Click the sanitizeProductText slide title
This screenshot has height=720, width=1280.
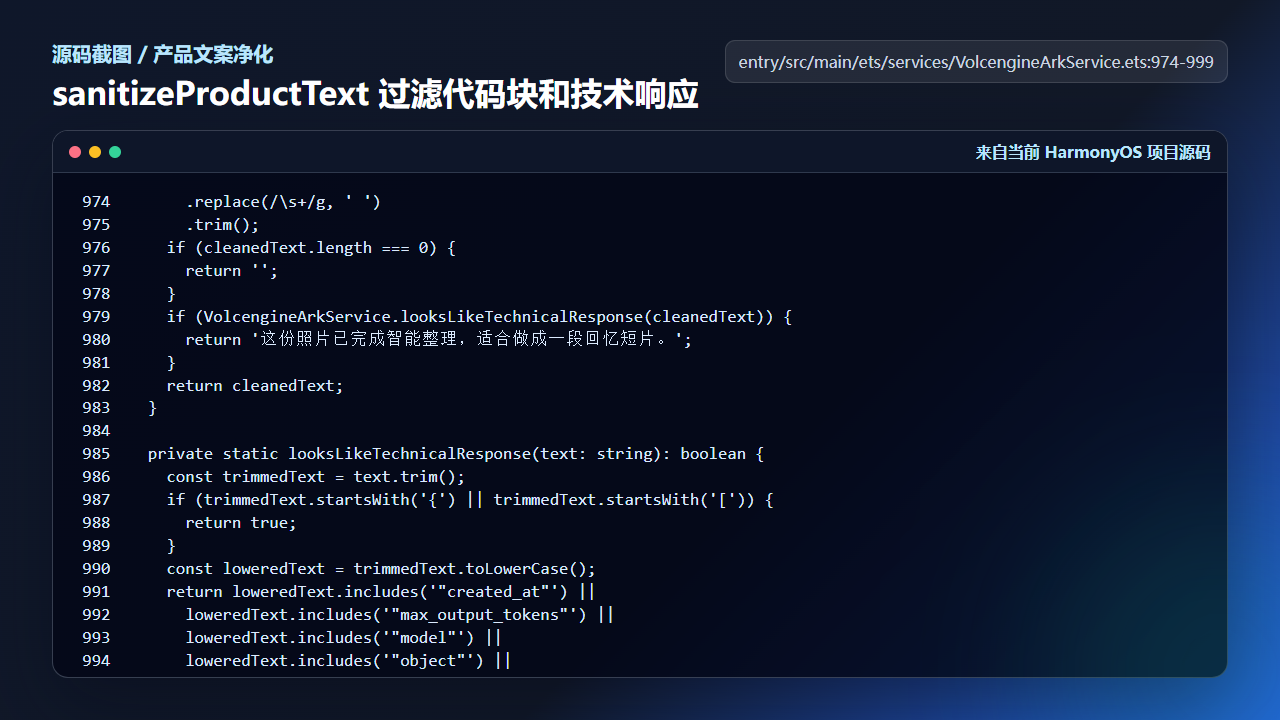[x=375, y=95]
